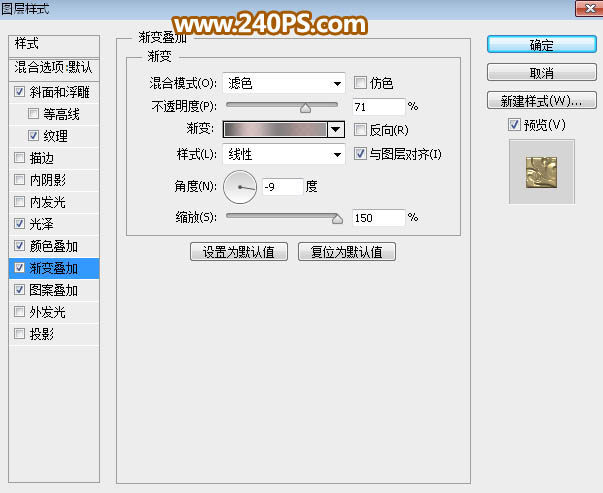
Task: Toggle the 预览(V) preview checkbox
Action: click(515, 125)
